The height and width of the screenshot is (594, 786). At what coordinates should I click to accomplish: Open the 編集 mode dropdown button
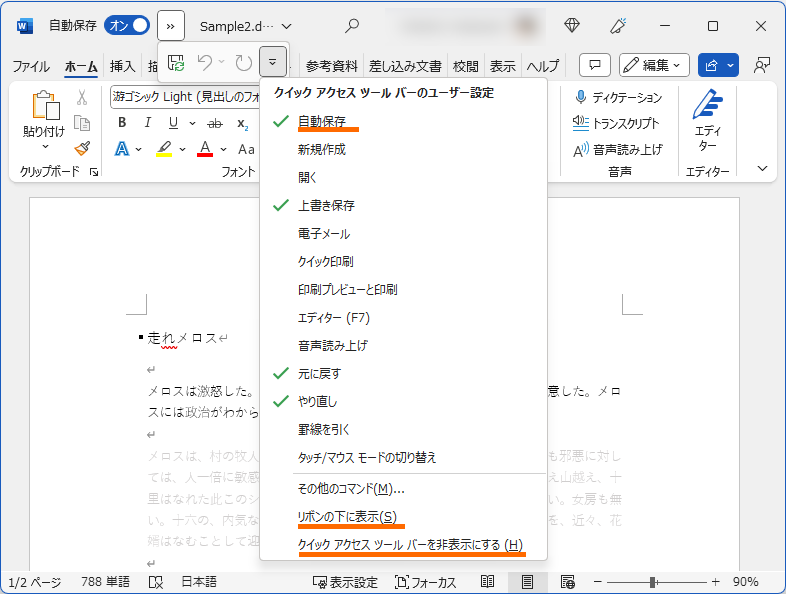tap(654, 65)
